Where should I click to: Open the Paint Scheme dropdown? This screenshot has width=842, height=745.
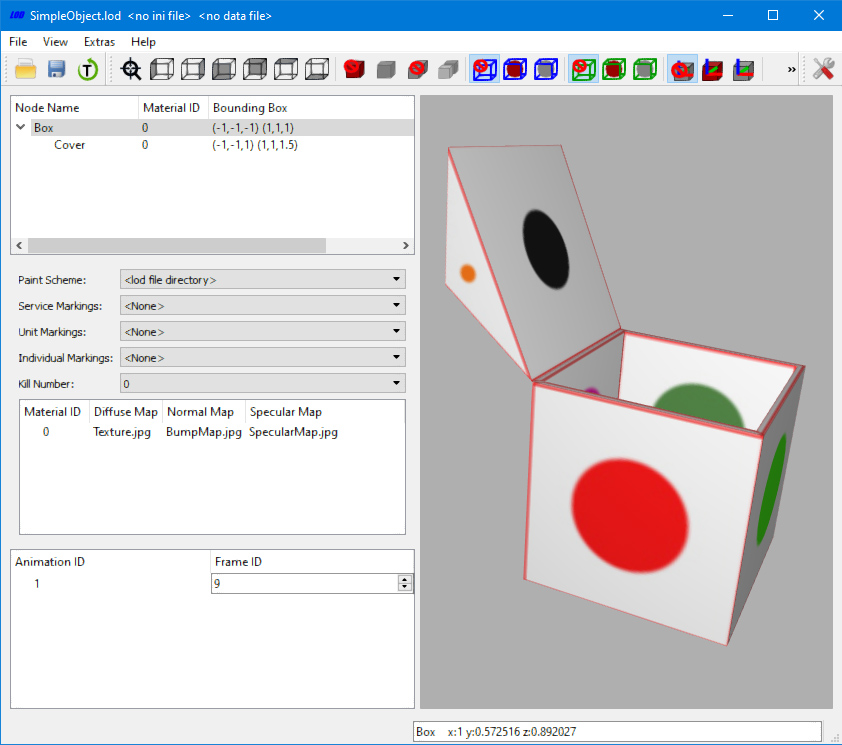263,279
